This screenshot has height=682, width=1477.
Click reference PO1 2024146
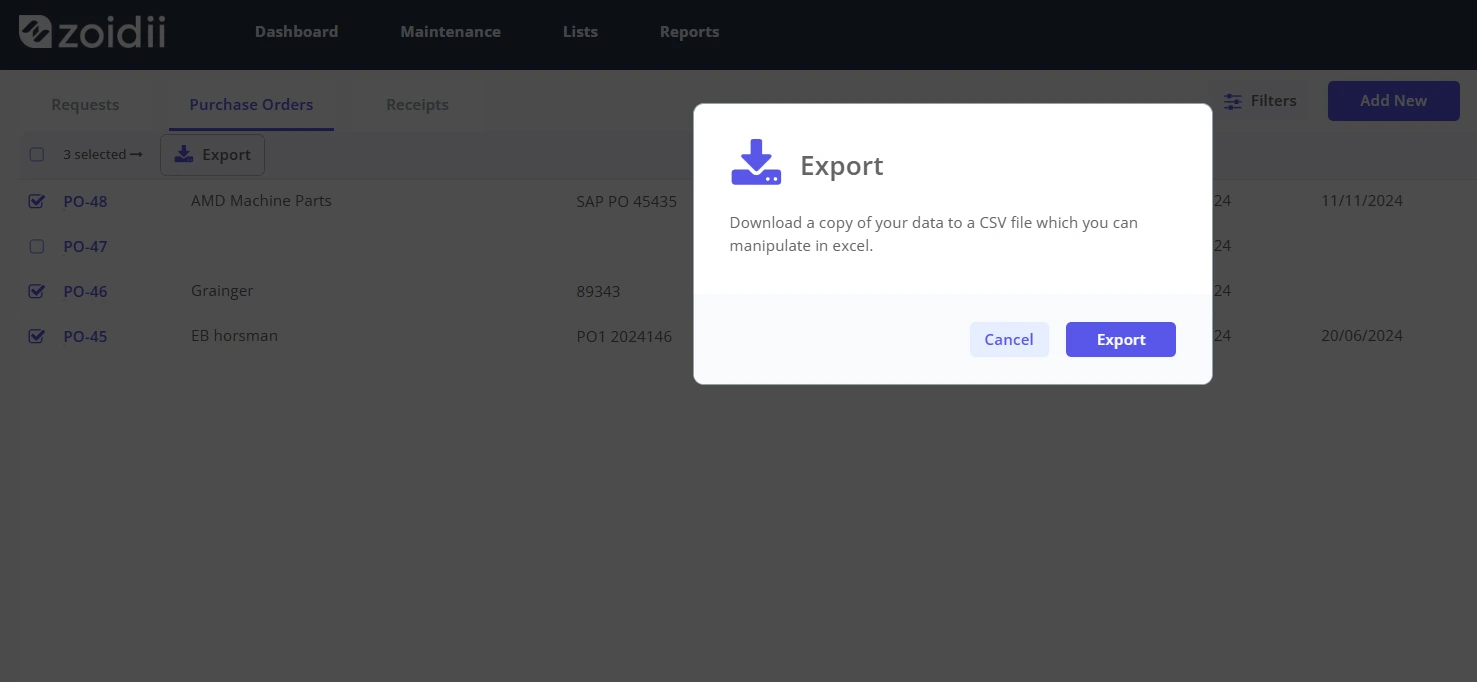[x=624, y=336]
